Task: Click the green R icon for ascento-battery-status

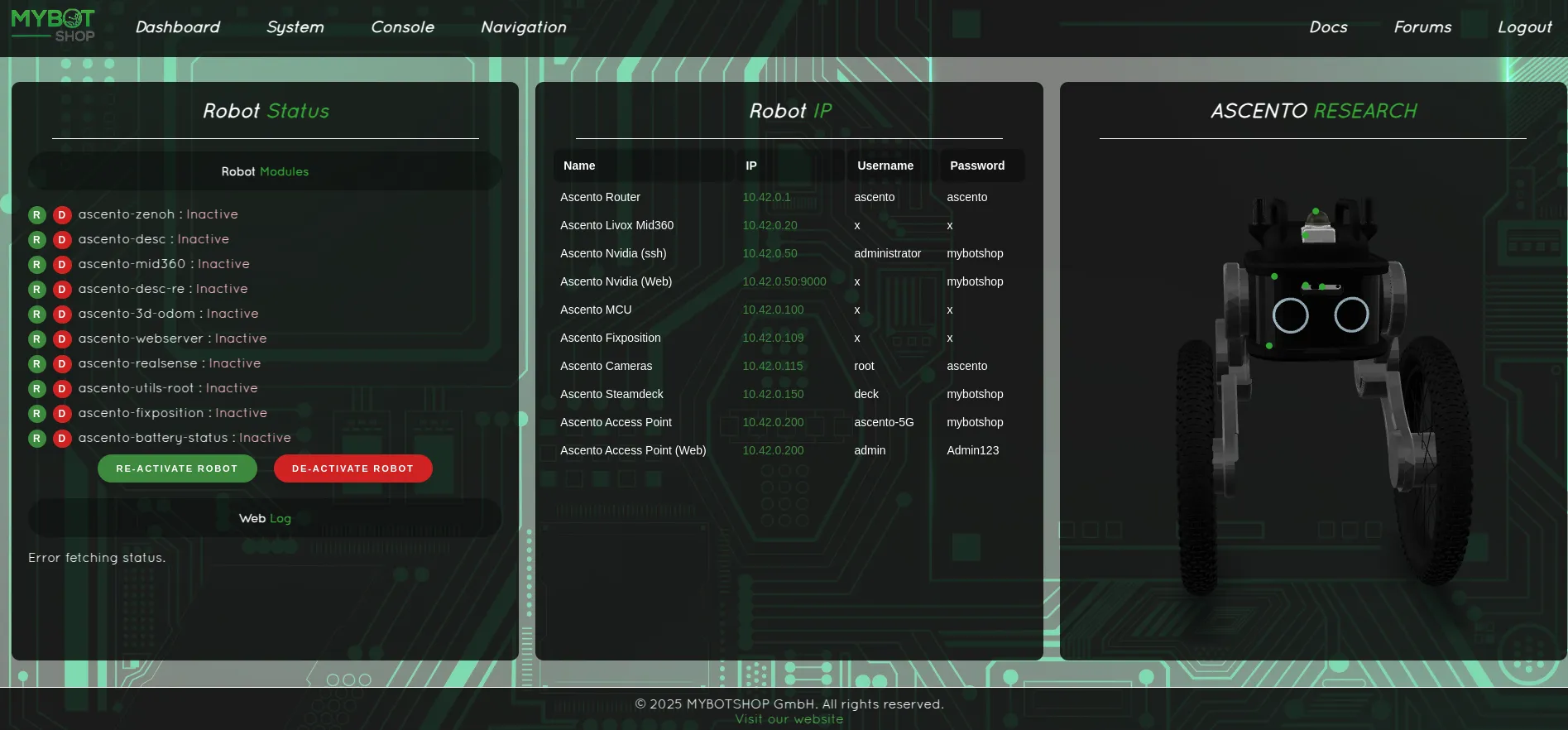Action: tap(37, 439)
